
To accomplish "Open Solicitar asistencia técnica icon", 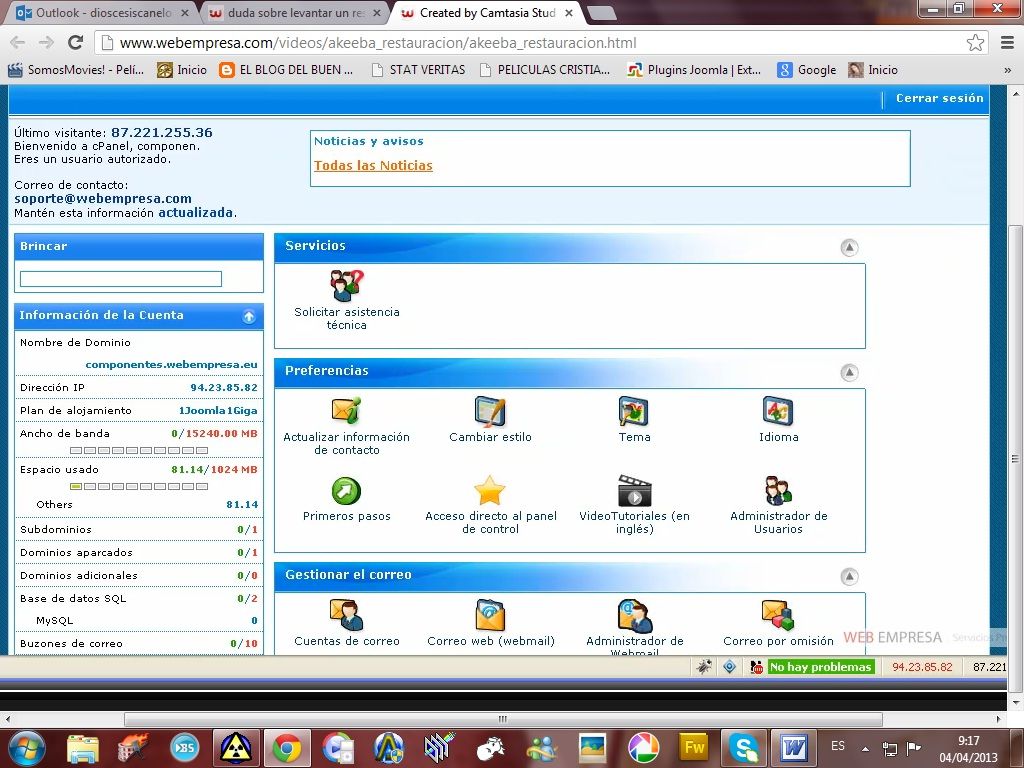I will [x=346, y=285].
